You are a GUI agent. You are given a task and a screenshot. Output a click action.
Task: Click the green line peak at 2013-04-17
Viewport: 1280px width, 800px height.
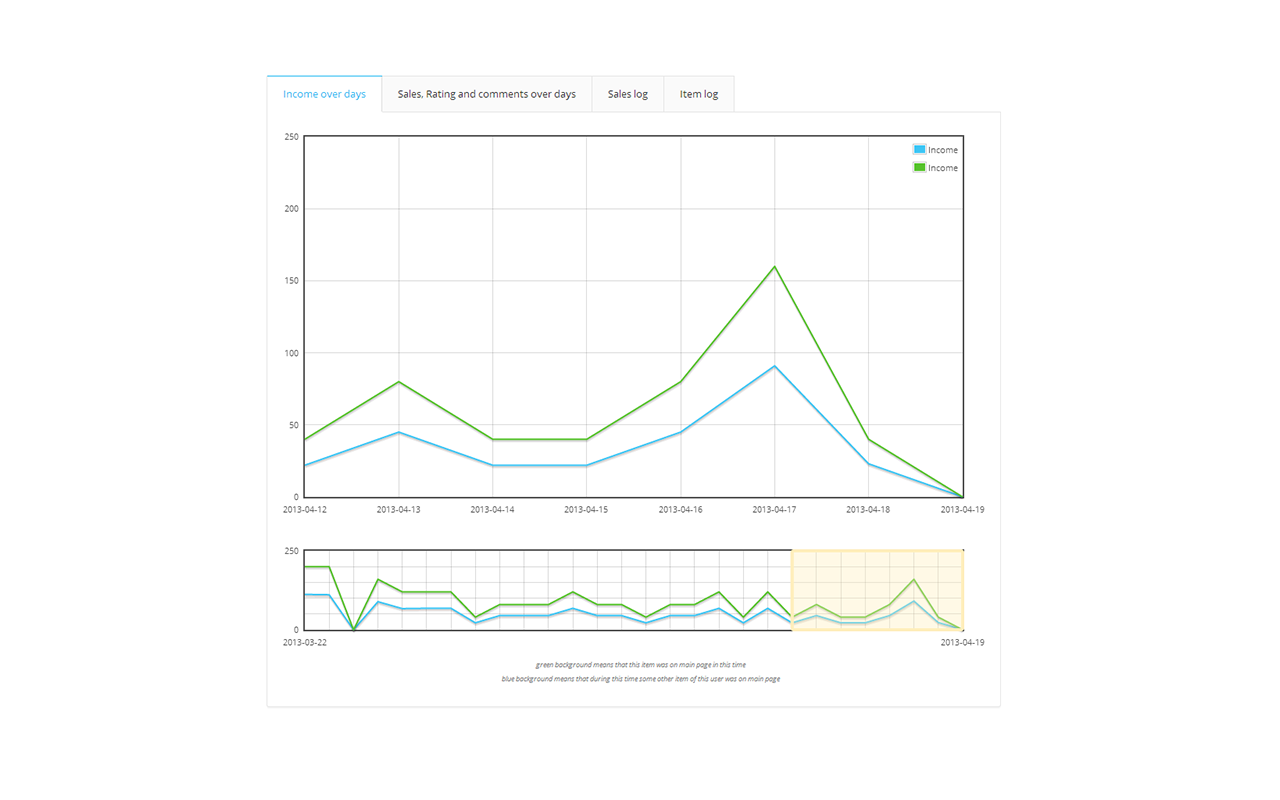(x=775, y=267)
